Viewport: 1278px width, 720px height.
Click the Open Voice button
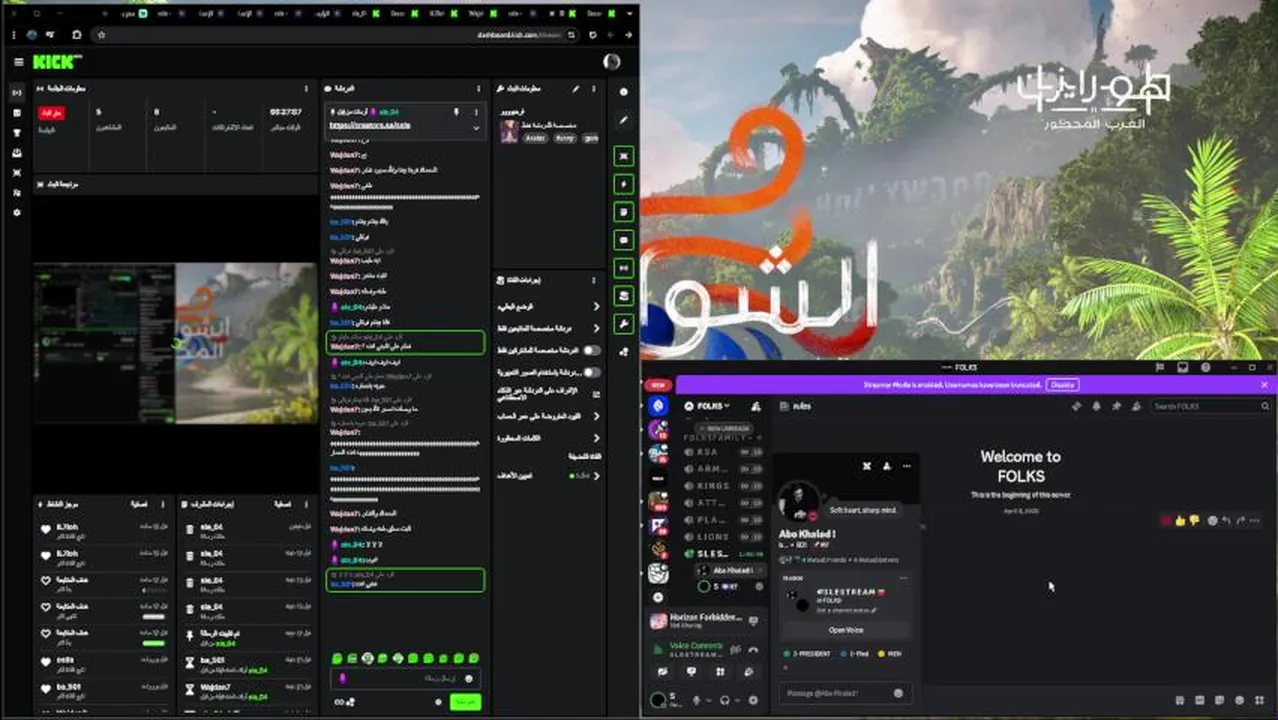click(846, 630)
